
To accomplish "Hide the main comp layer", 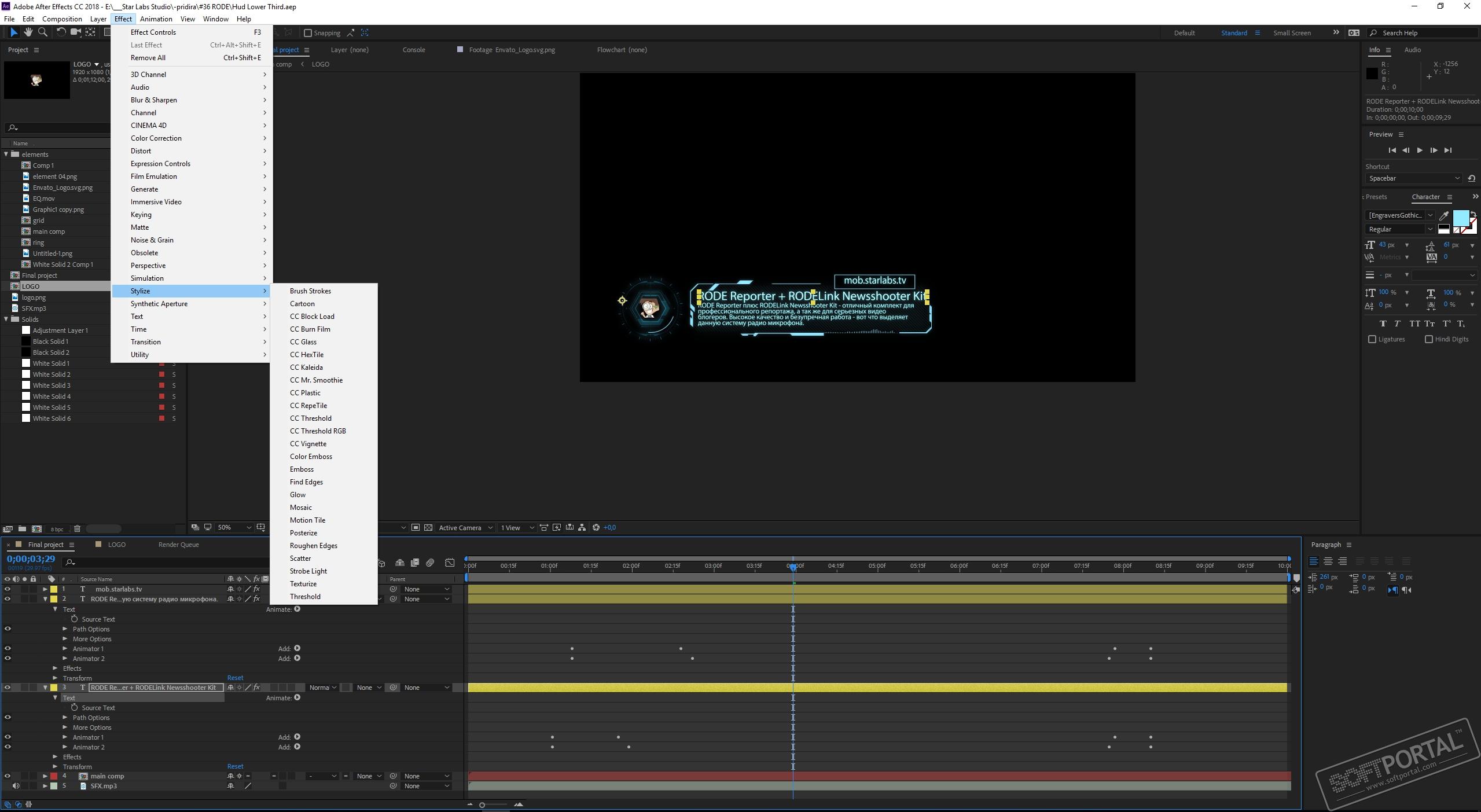I will 8,776.
